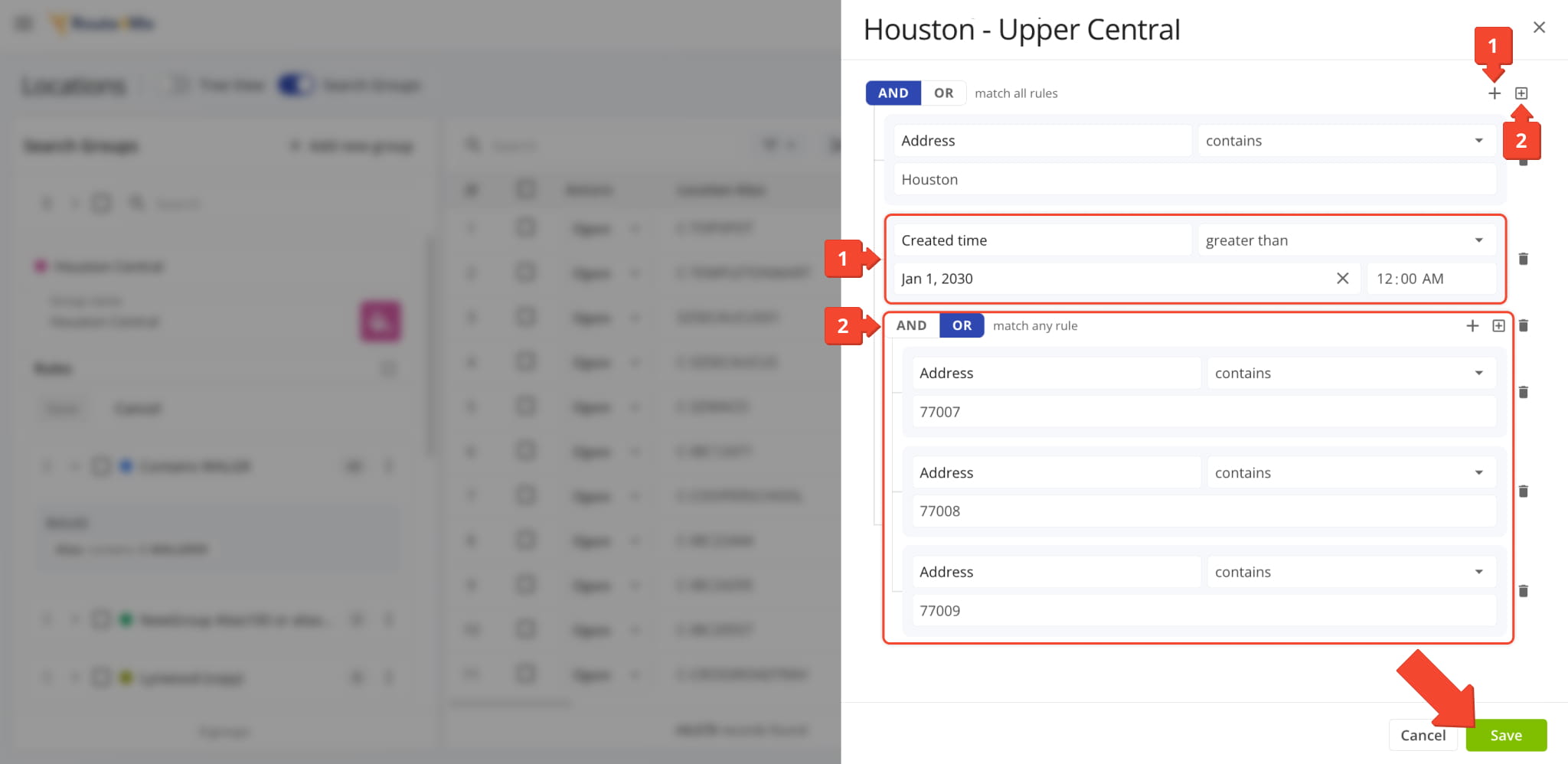The image size is (1568, 764).
Task: Add subgroup inside the nested OR group
Action: [x=1498, y=325]
